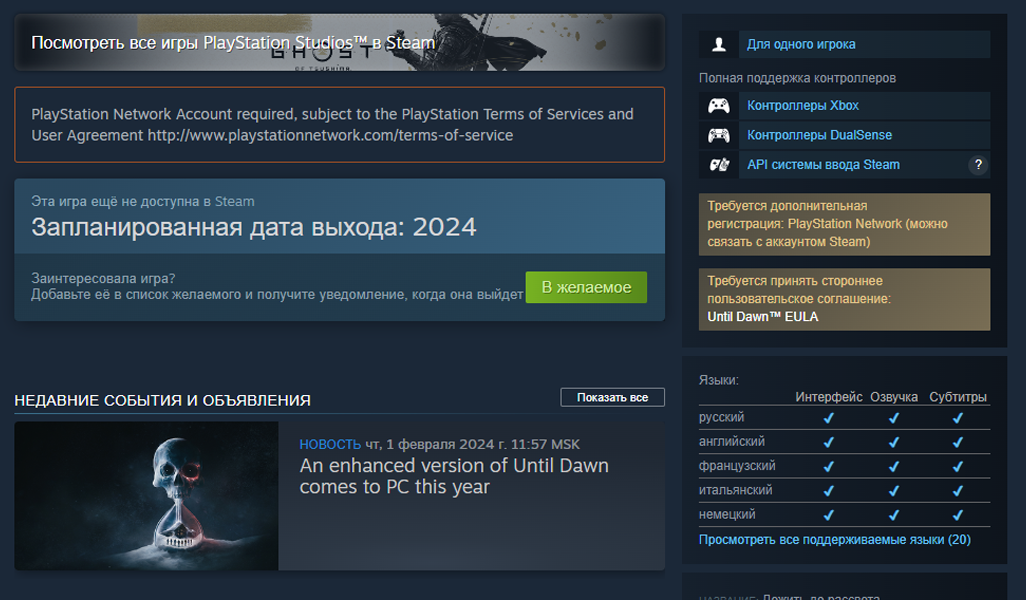Image resolution: width=1026 pixels, height=600 pixels.
Task: Click the Xbox controller icon
Action: pos(718,106)
